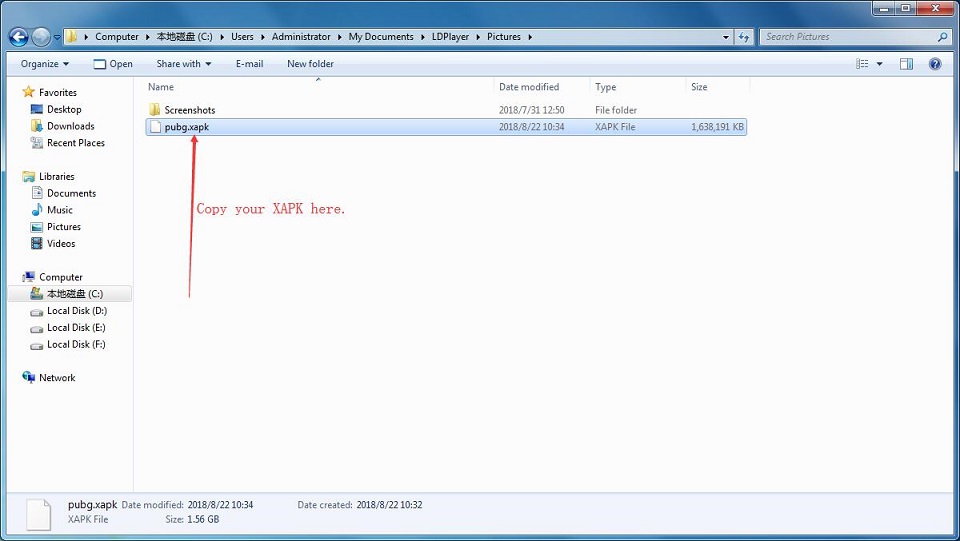Click the Recent Places icon
Image resolution: width=960 pixels, height=541 pixels.
click(37, 143)
